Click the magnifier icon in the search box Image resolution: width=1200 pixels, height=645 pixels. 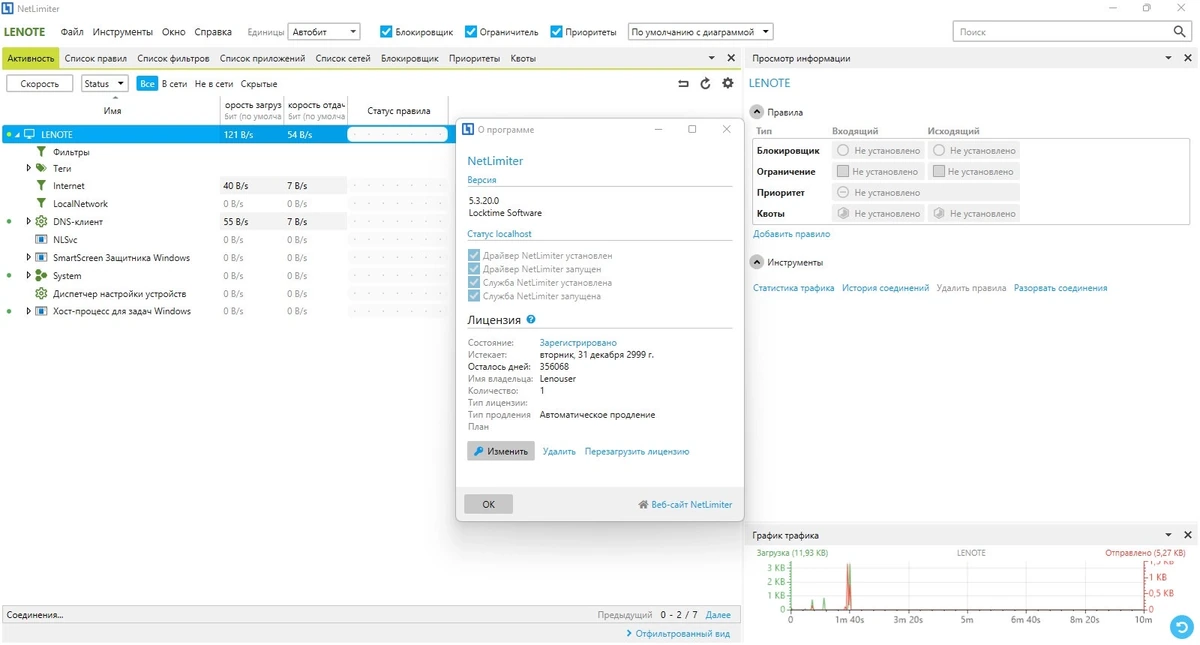[1180, 32]
